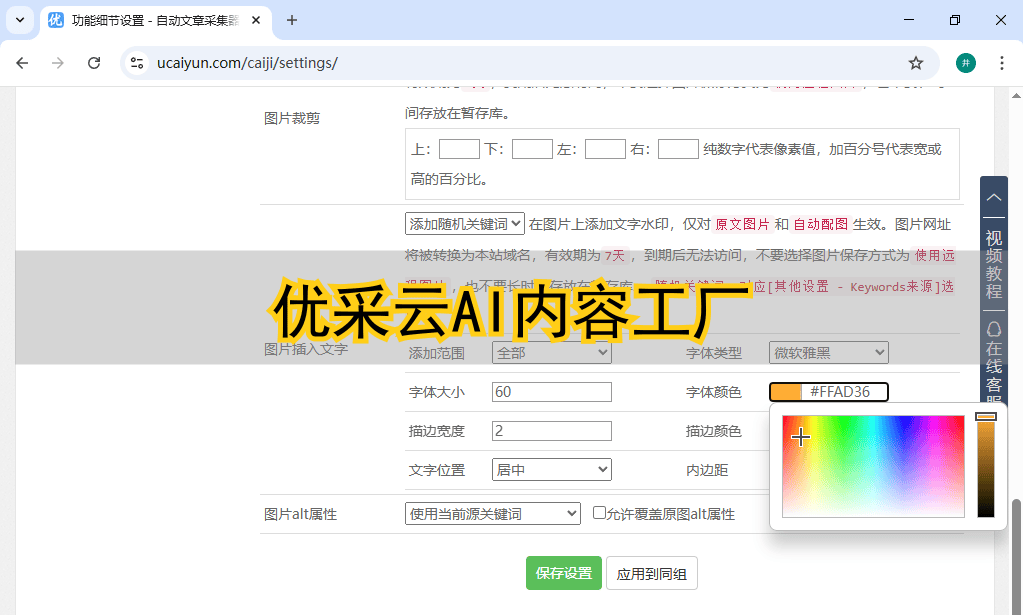1023x615 pixels.
Task: Click the green 保存设置 button
Action: click(564, 573)
